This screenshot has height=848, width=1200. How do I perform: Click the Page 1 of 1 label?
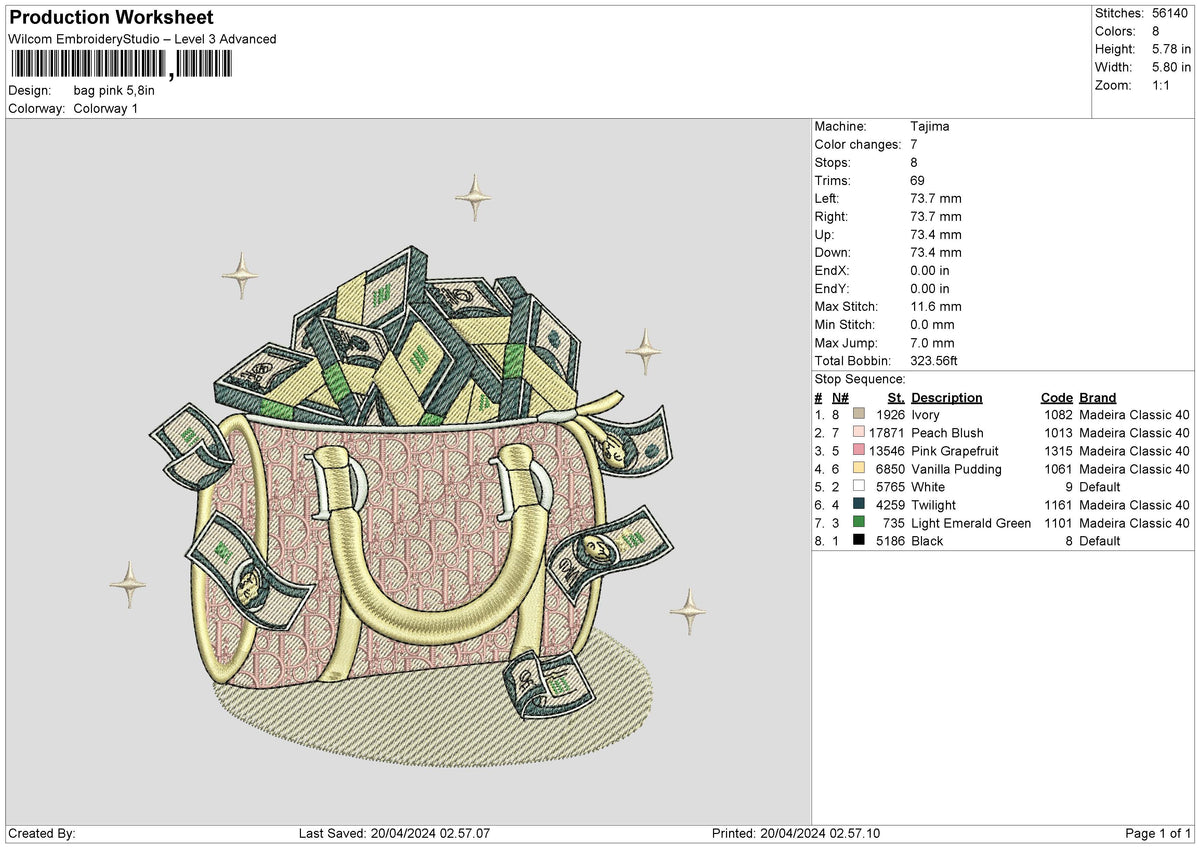click(x=1158, y=833)
